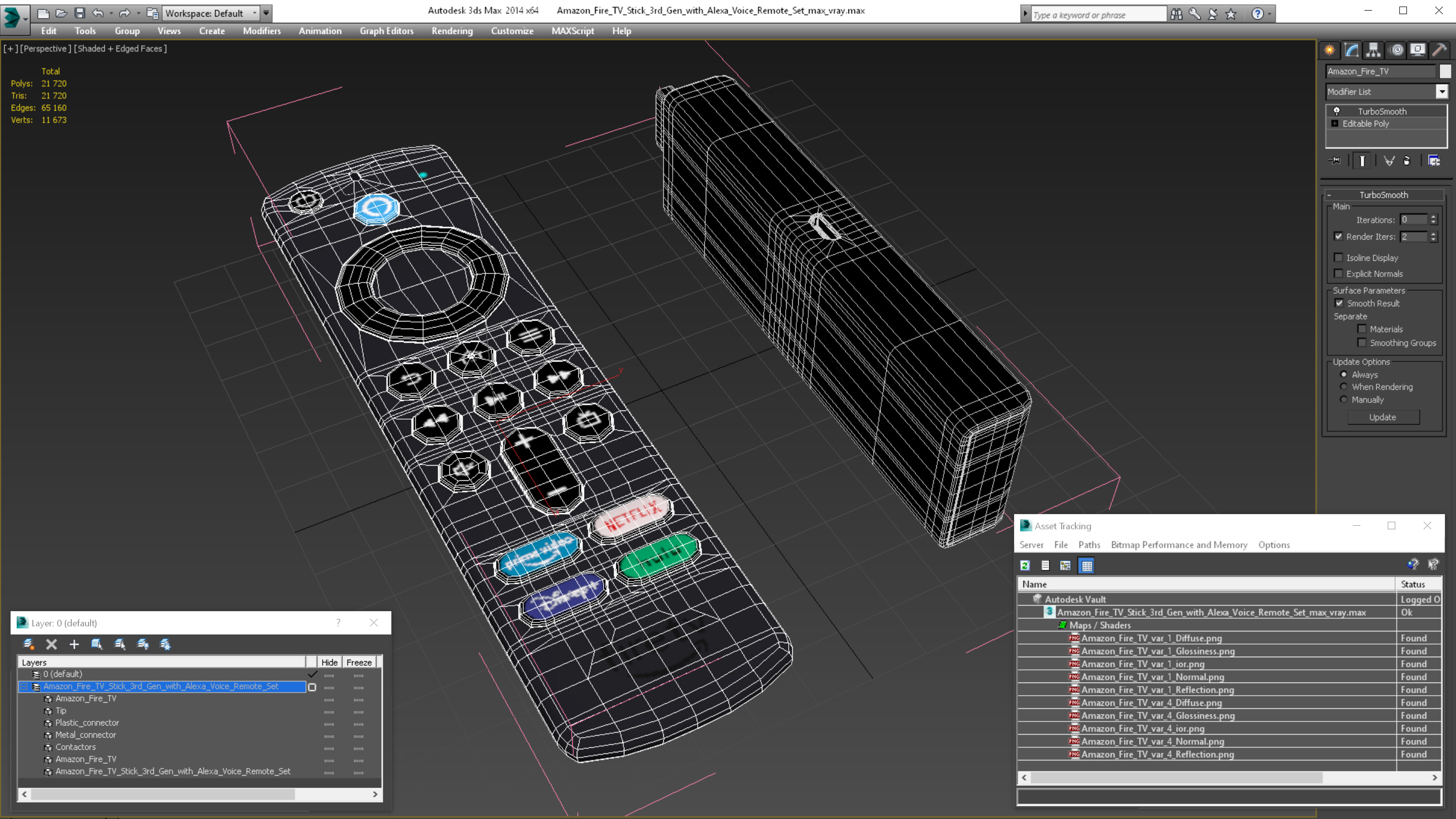Select When Rendering radio button
Image resolution: width=1456 pixels, height=819 pixels.
1344,387
